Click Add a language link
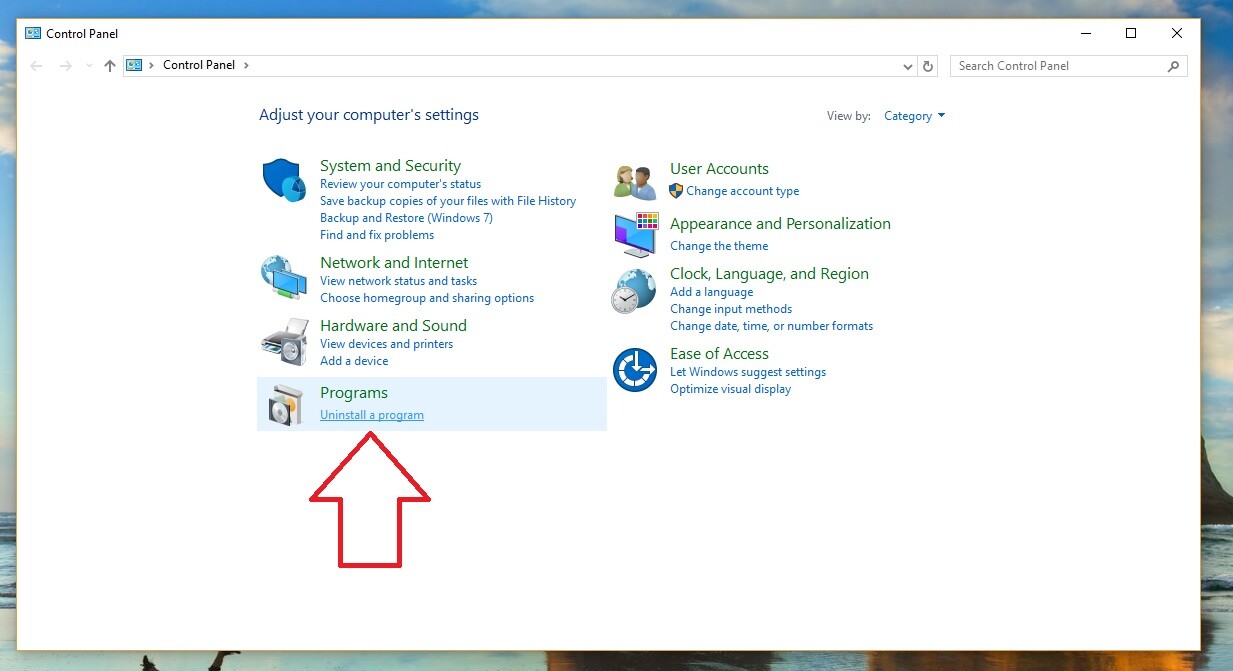This screenshot has width=1233, height=671. point(712,292)
